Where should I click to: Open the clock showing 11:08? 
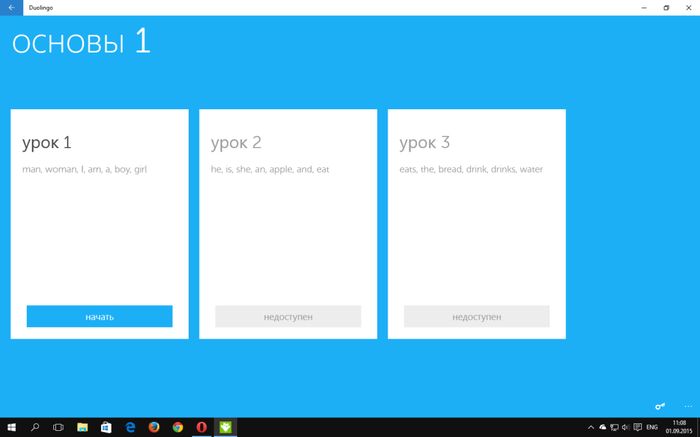pyautogui.click(x=679, y=427)
